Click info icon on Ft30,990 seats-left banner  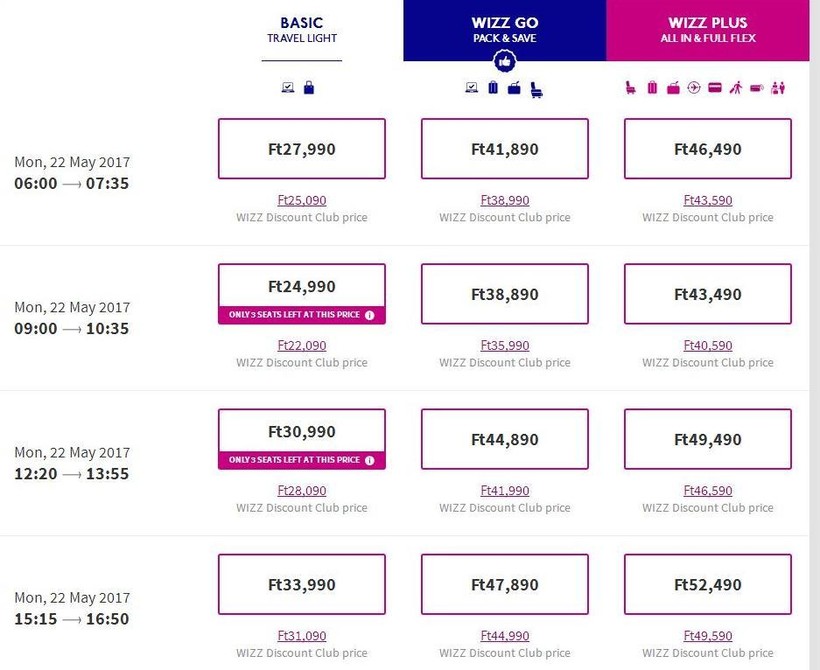(x=370, y=460)
